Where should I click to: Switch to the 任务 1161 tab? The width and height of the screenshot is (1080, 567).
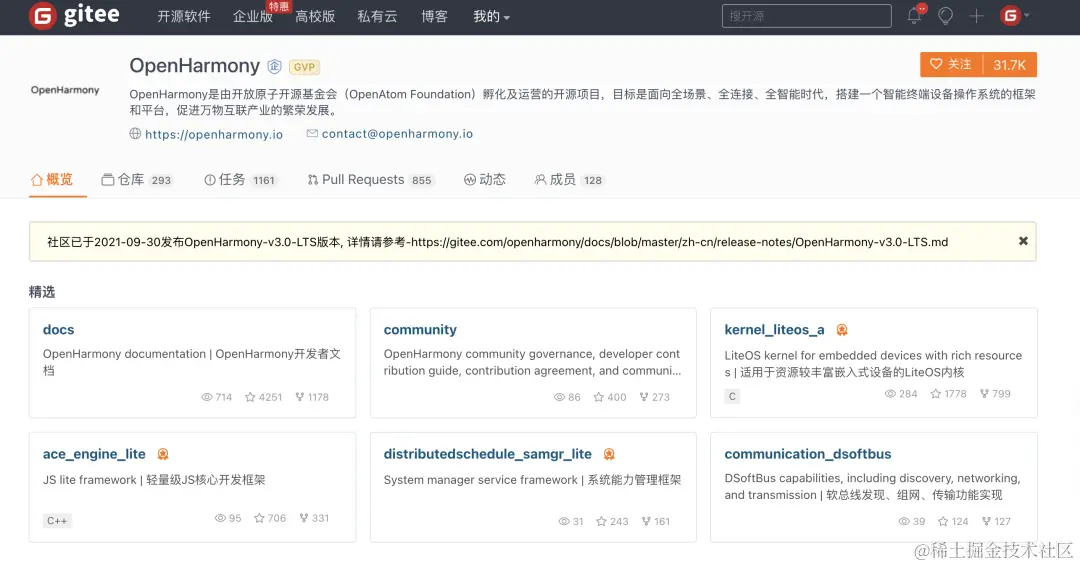tap(240, 180)
